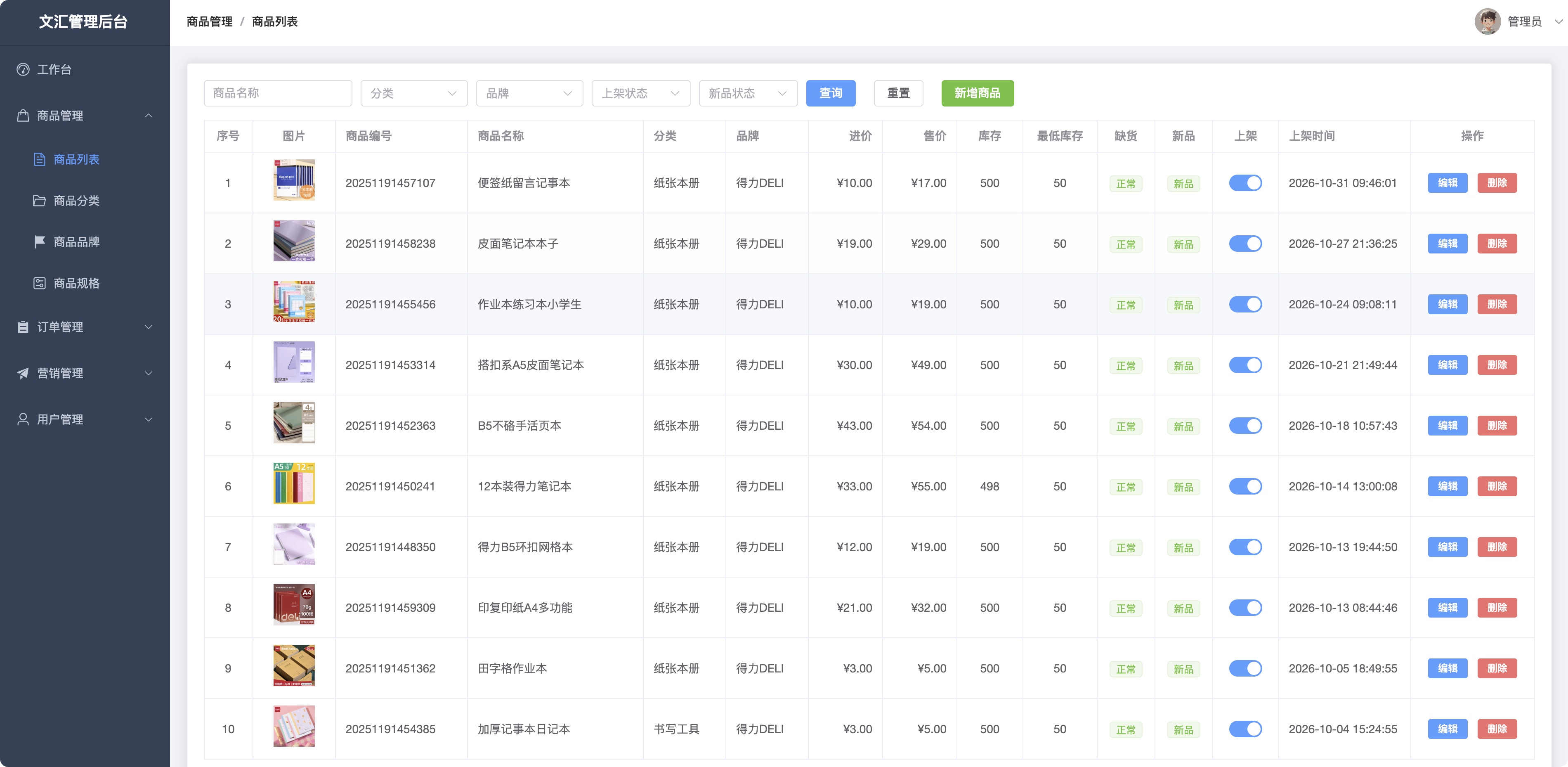Expand the 营销管理 menu chevron
The height and width of the screenshot is (767, 1568).
click(x=149, y=374)
